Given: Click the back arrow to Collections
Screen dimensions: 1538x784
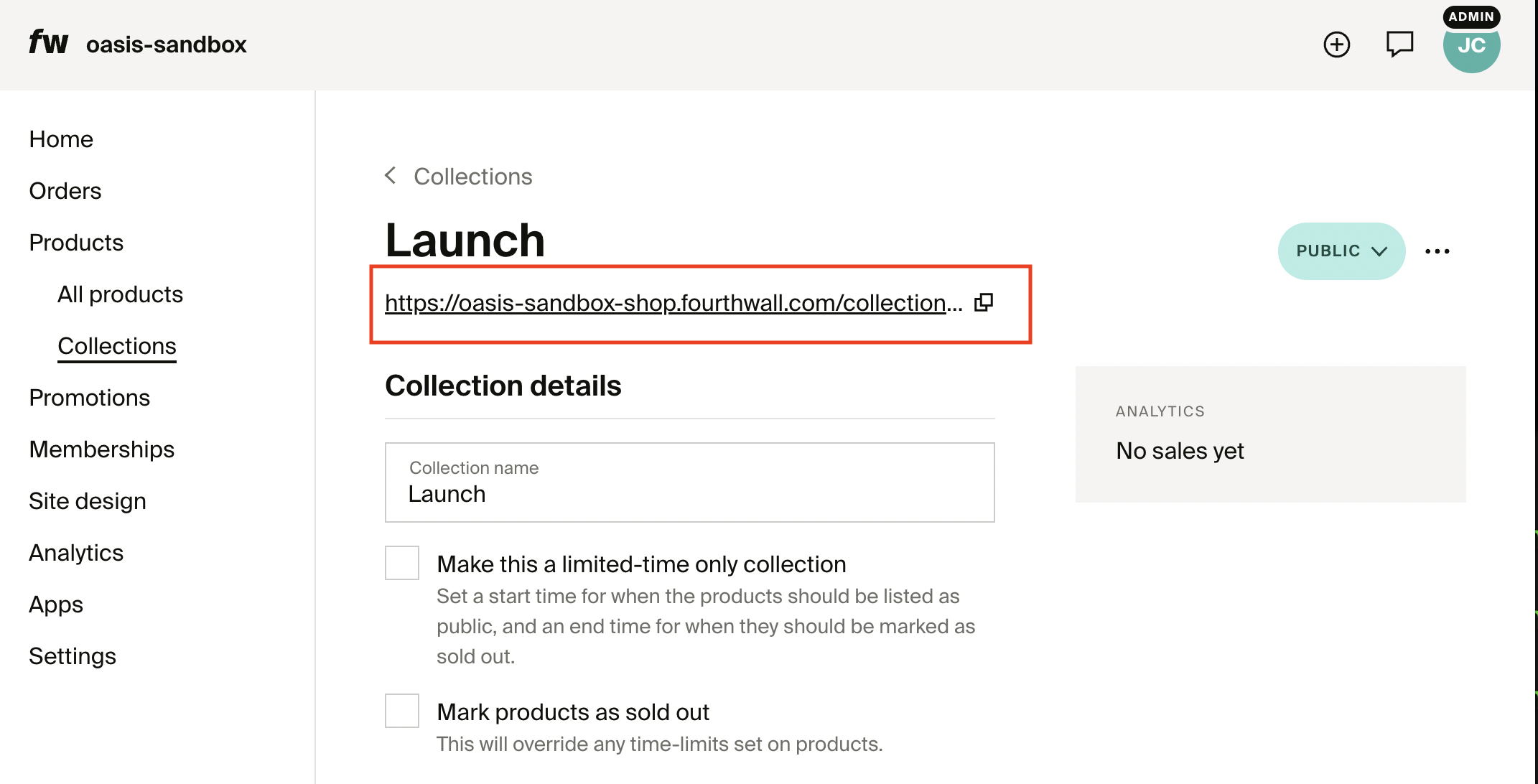Looking at the screenshot, I should (391, 177).
